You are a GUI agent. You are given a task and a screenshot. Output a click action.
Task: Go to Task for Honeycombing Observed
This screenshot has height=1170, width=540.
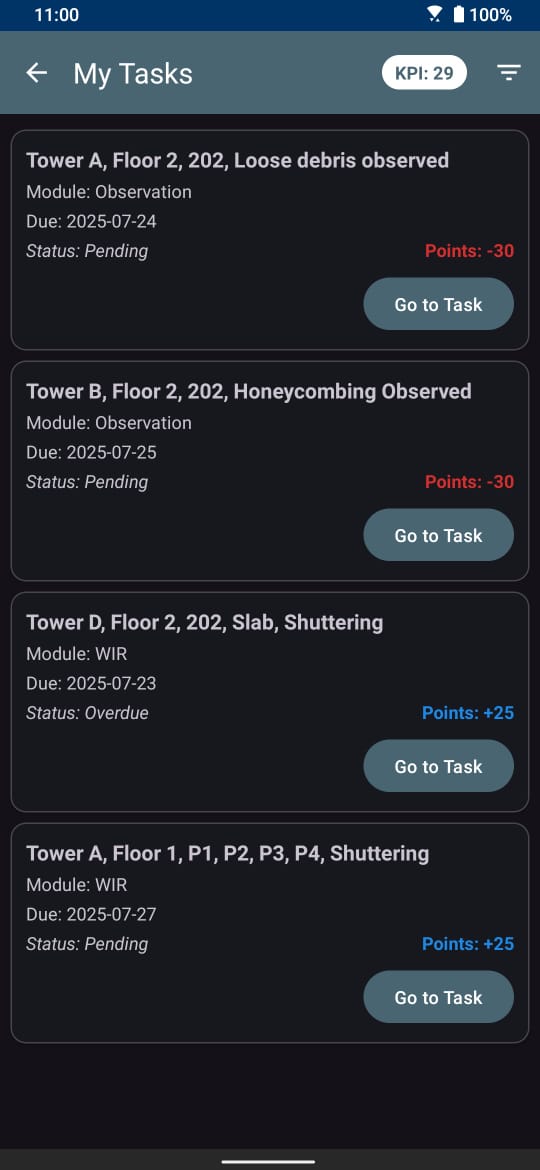pos(439,535)
